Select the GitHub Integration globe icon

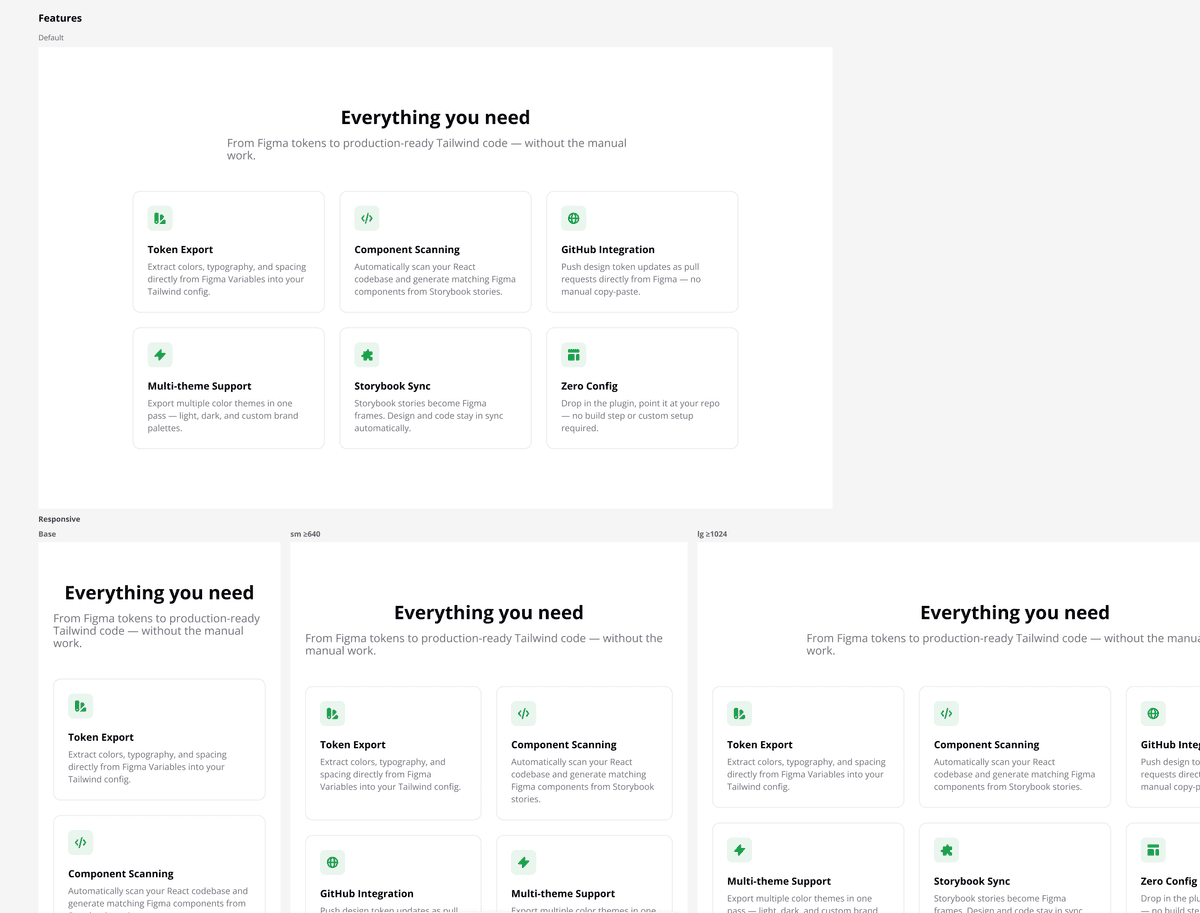click(573, 218)
